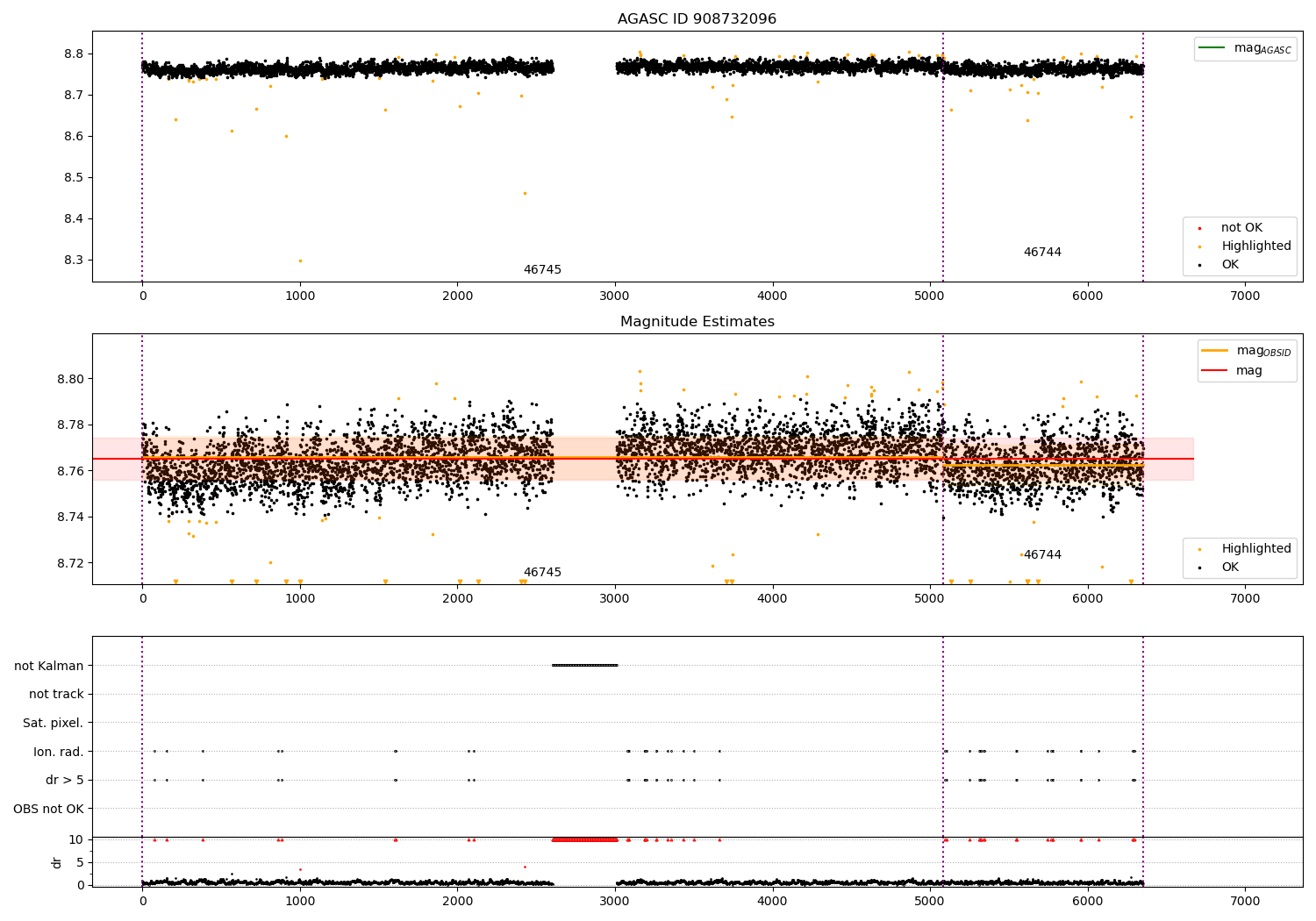Click the red dr=10 band in bottom plot
Screen dimensions: 1316x921
[x=585, y=840]
